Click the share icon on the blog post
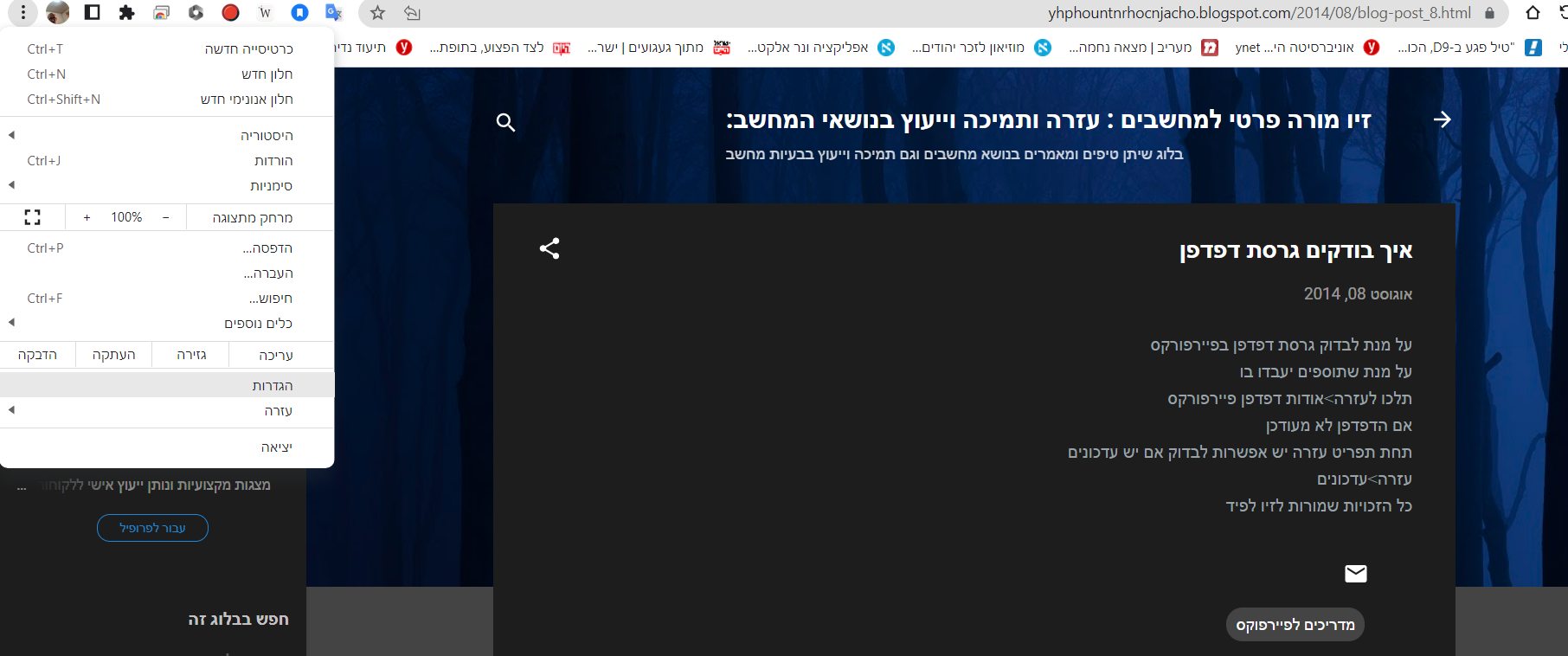The width and height of the screenshot is (1568, 656). 549,249
